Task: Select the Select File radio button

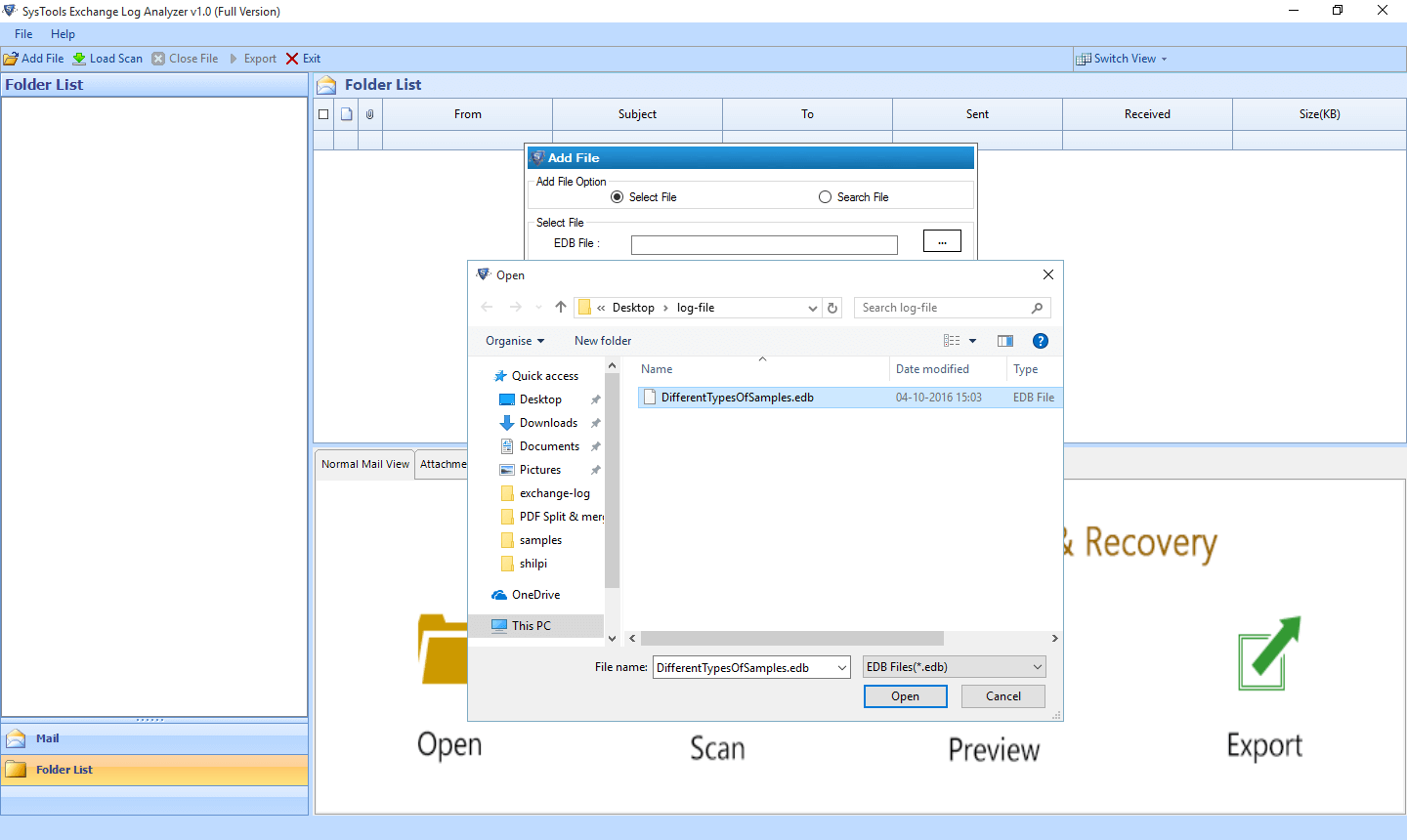Action: pyautogui.click(x=617, y=196)
